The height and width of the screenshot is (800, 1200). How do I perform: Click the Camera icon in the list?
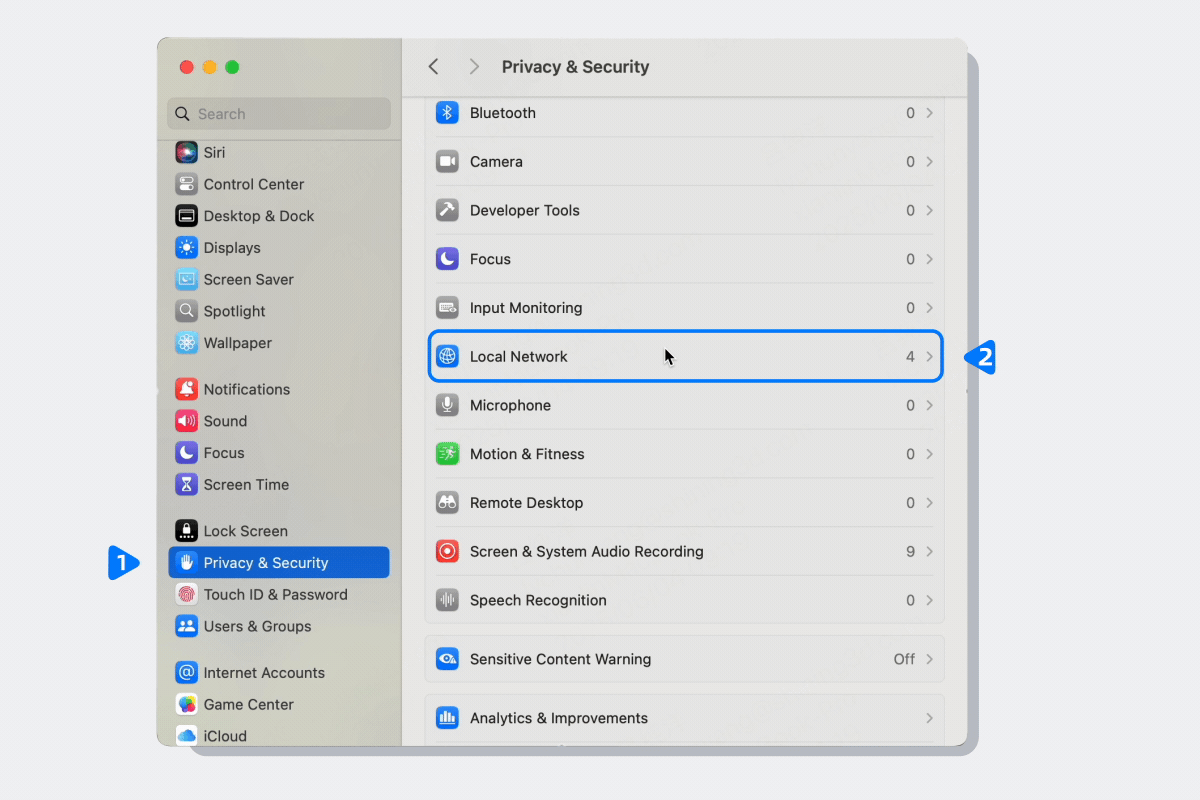pos(447,161)
